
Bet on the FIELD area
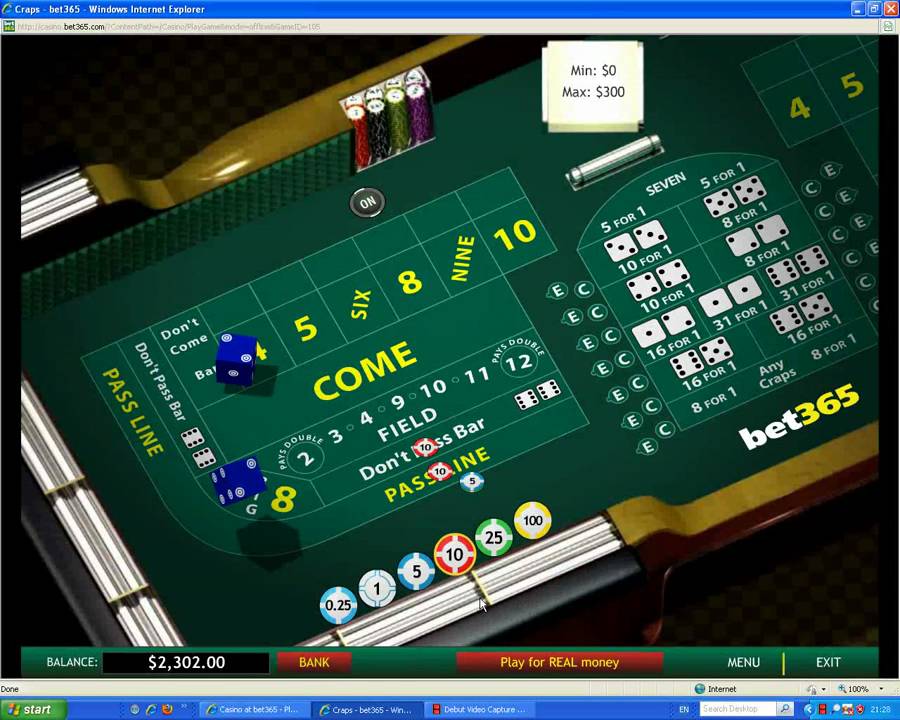408,425
